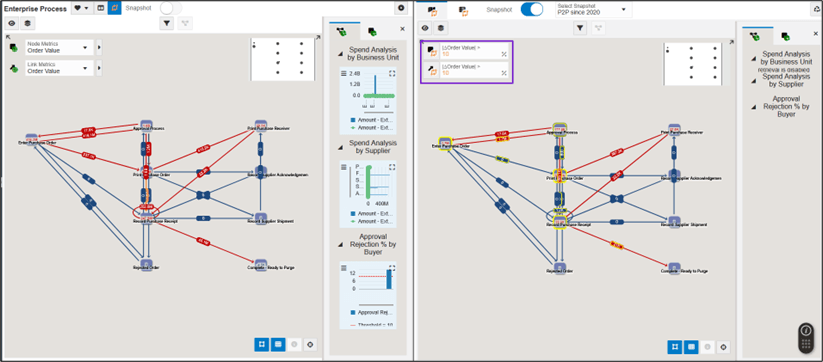Click the side-by-side layout icon in left pane
Image resolution: width=823 pixels, height=362 pixels.
tap(100, 8)
